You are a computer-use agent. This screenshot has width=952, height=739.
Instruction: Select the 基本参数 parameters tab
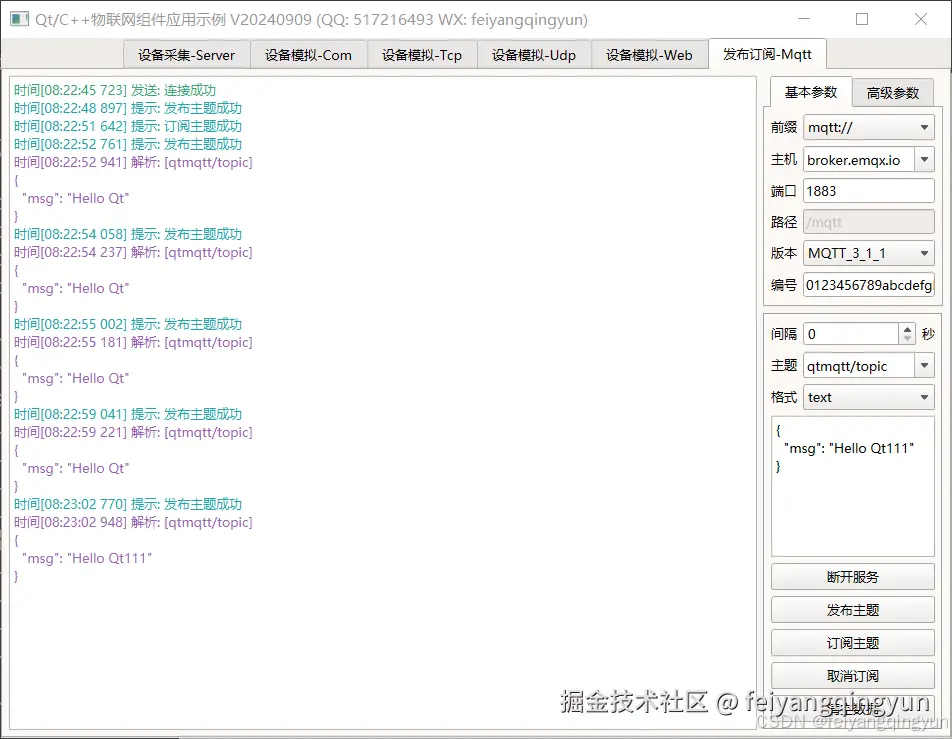click(812, 91)
